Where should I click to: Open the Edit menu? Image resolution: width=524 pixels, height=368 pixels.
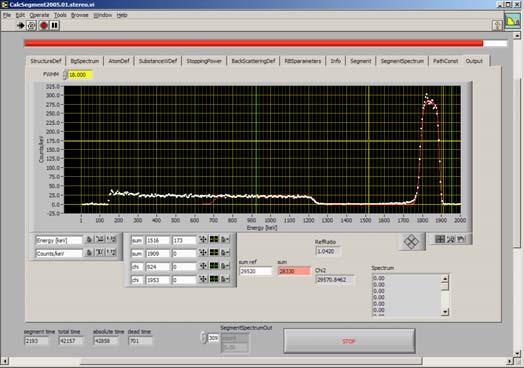pyautogui.click(x=20, y=15)
